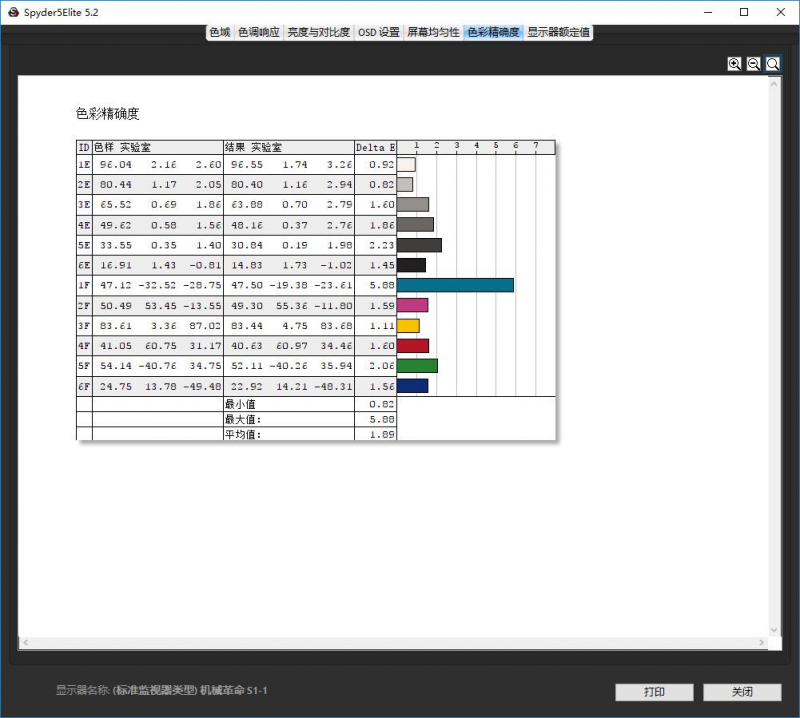This screenshot has width=800, height=718.
Task: Click the vertical scrollbar up arrow
Action: tap(773, 82)
